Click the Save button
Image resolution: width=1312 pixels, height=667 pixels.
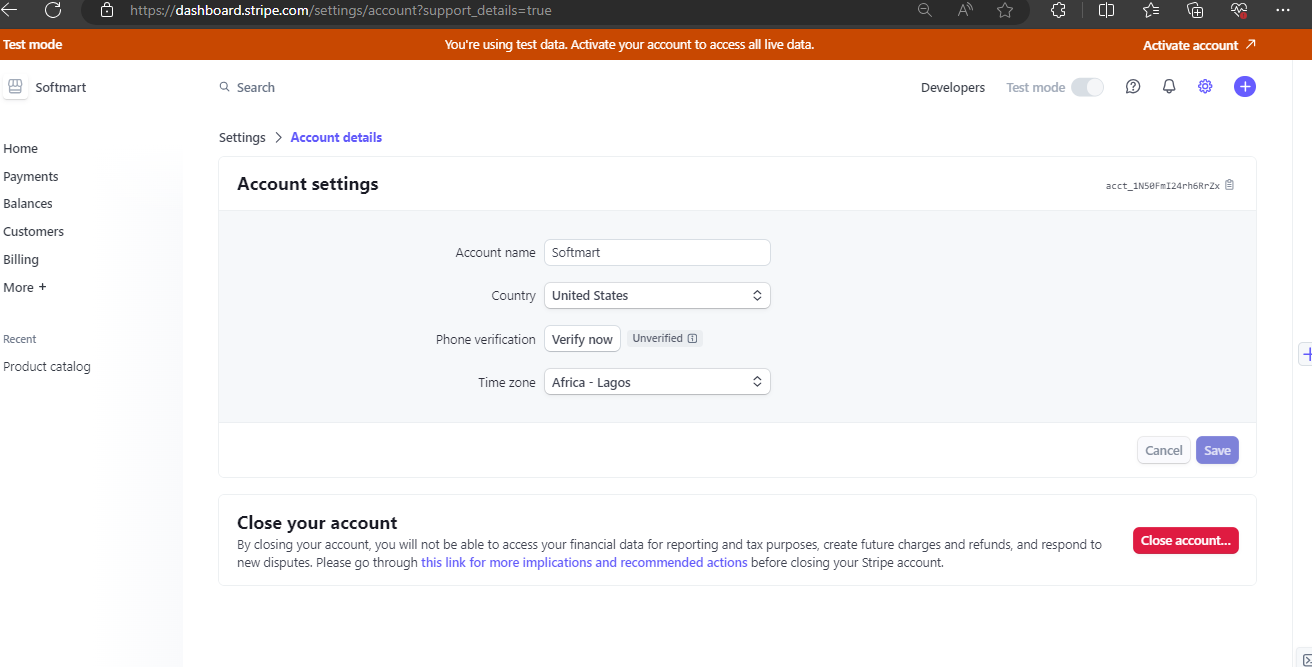(x=1217, y=450)
